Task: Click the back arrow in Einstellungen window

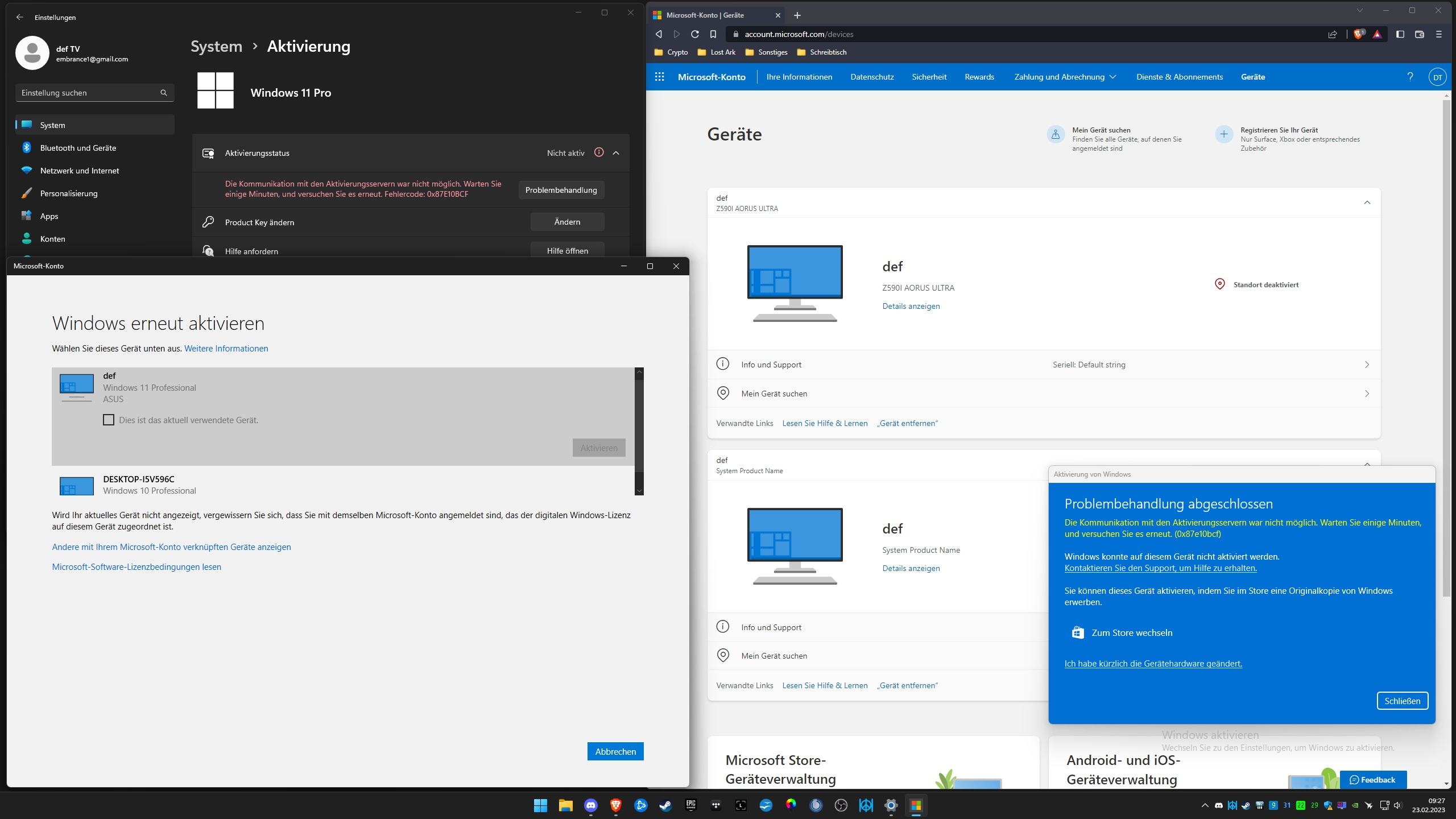Action: pyautogui.click(x=20, y=17)
